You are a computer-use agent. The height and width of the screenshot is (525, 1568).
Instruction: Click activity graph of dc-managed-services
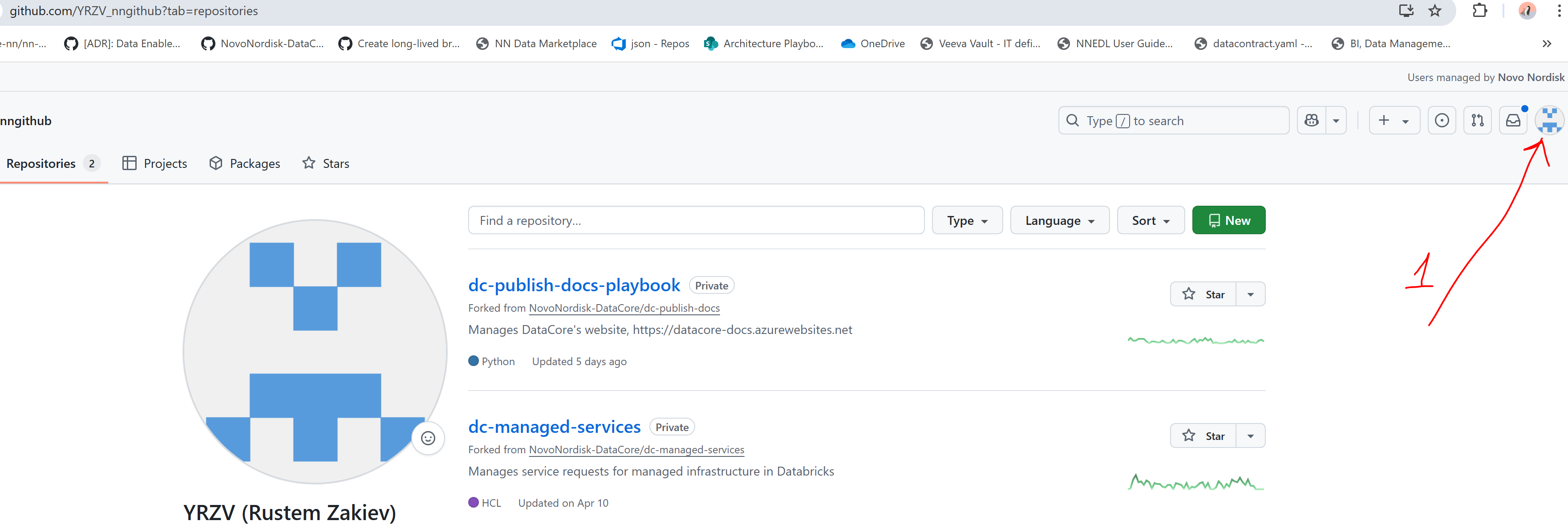[1195, 482]
